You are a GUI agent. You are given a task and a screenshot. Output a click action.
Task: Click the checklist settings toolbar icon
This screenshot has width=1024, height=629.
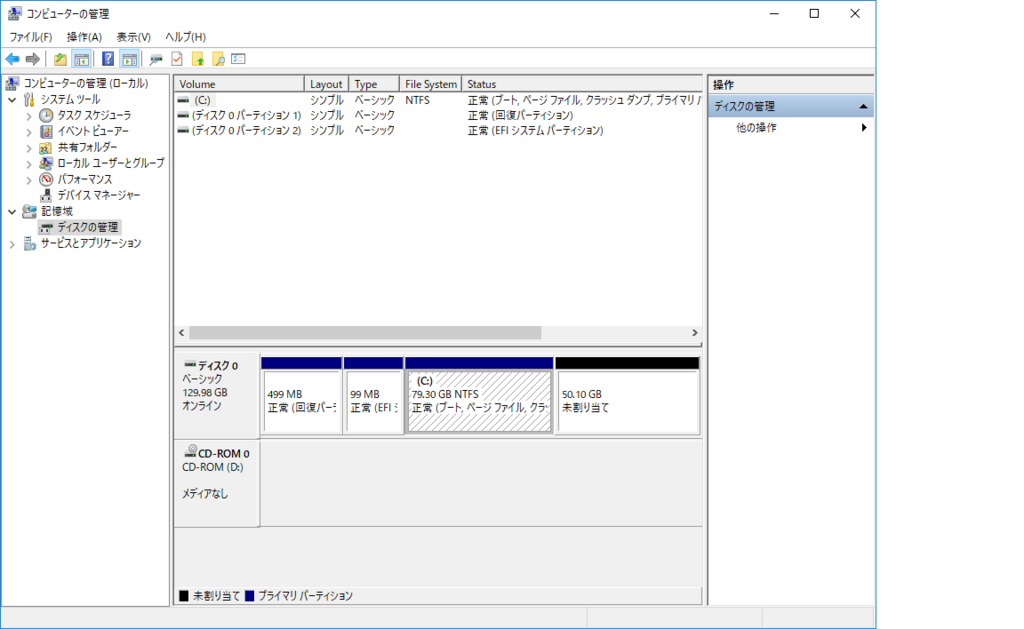point(238,59)
